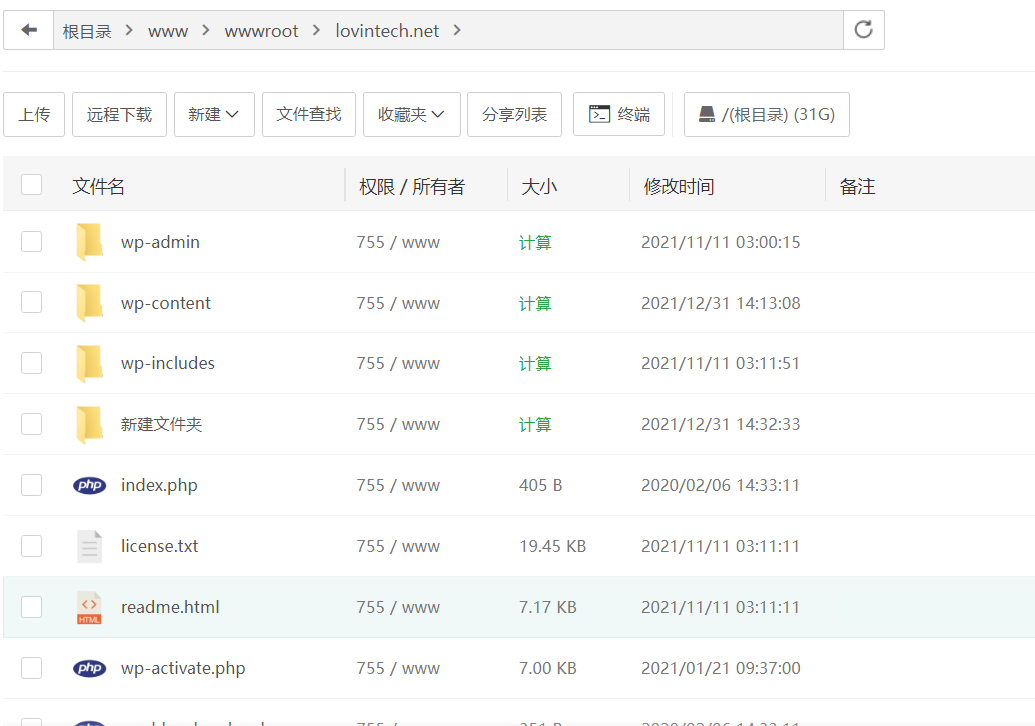Open the 终端 terminal button
Image resolution: width=1035 pixels, height=726 pixels.
point(618,114)
